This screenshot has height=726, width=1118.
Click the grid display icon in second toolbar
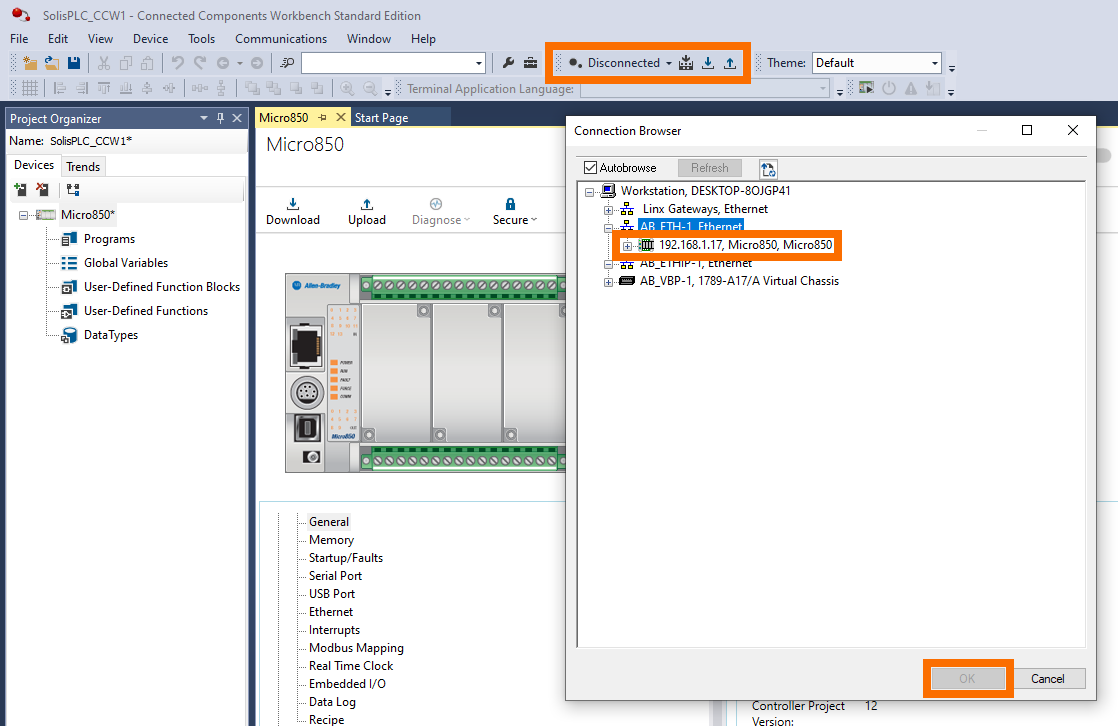(30, 88)
